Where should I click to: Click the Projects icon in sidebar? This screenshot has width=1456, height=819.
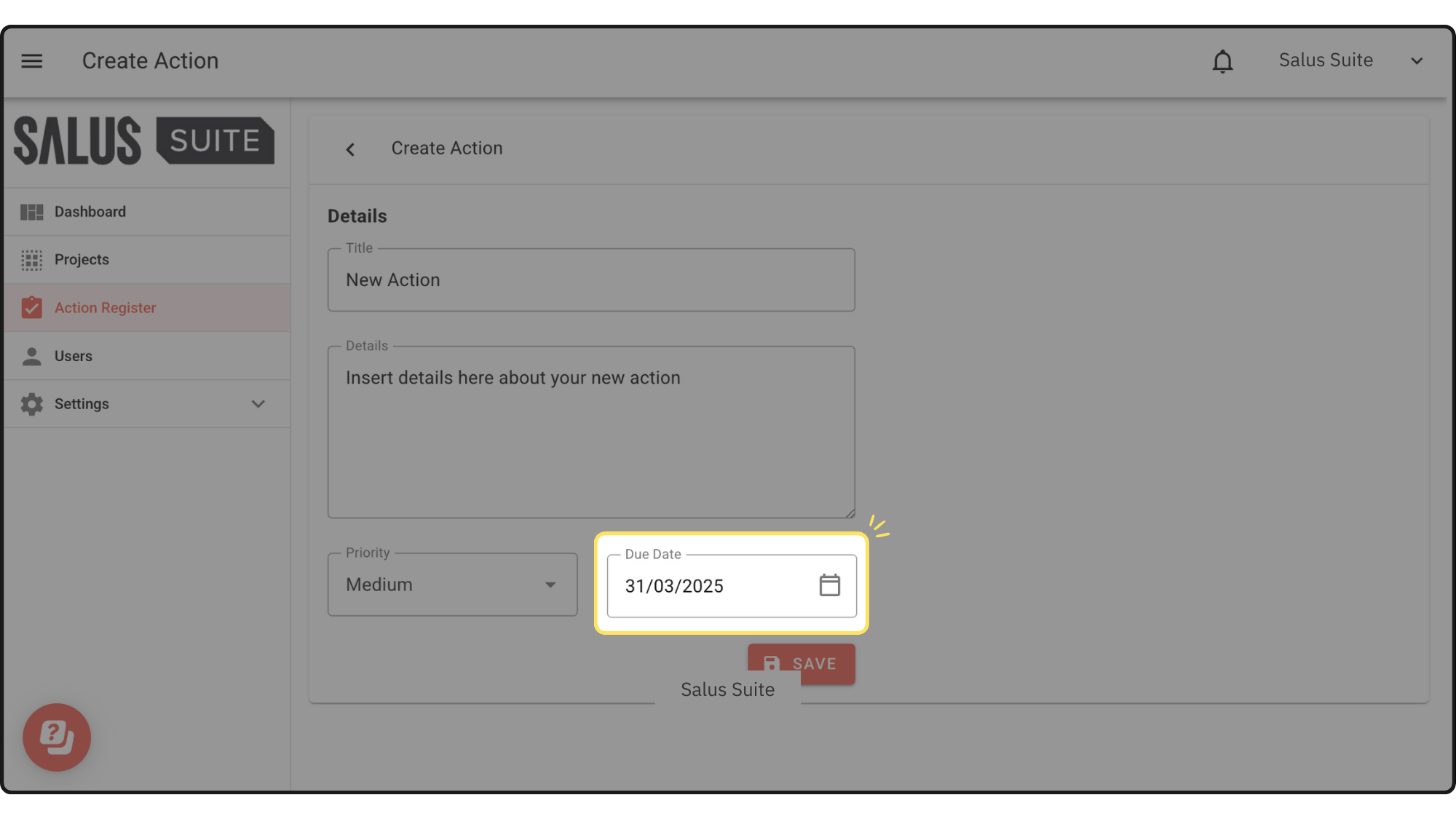[x=31, y=260]
